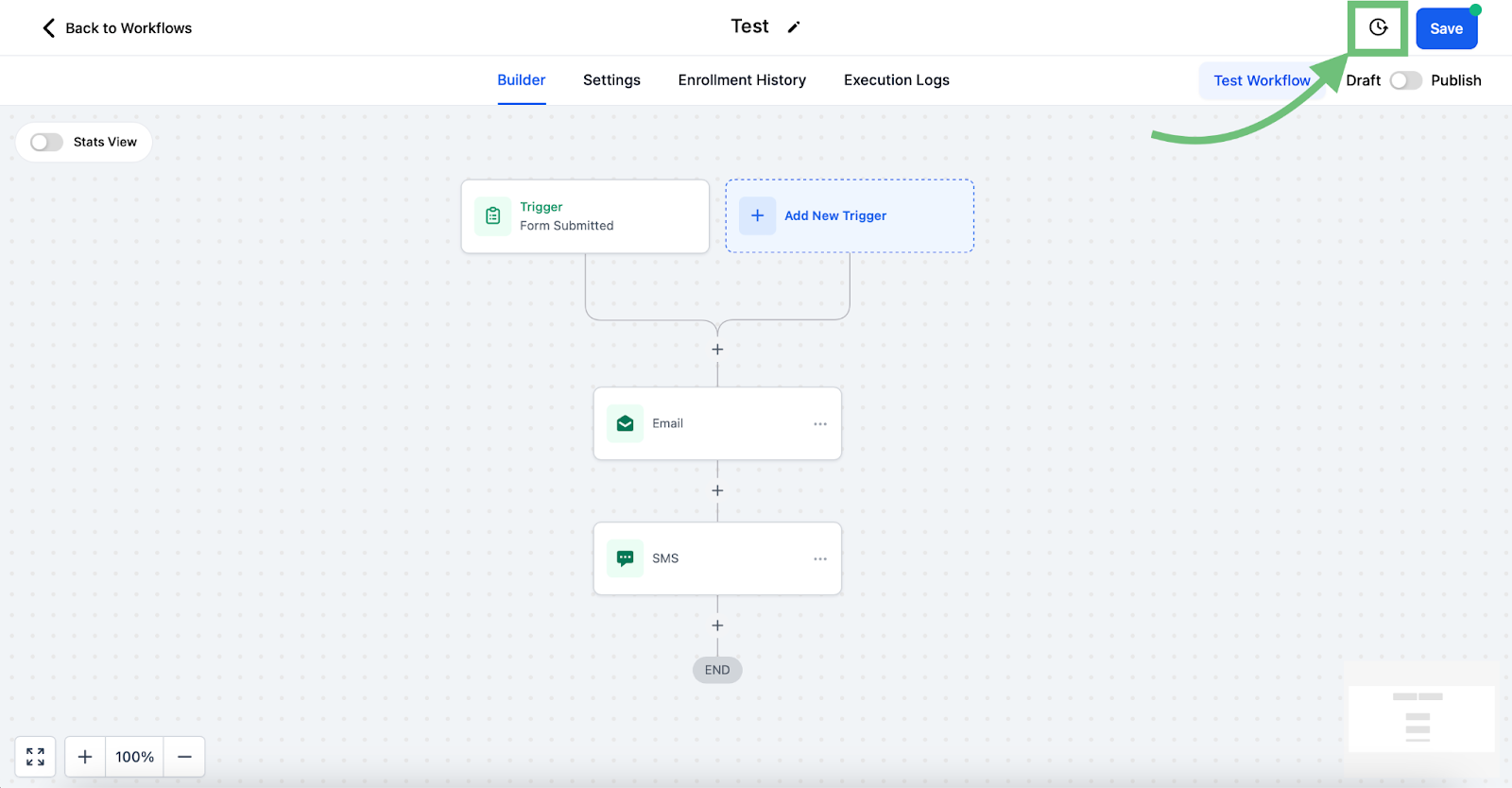Add a step after the SMS action
This screenshot has width=1512, height=788.
717,625
